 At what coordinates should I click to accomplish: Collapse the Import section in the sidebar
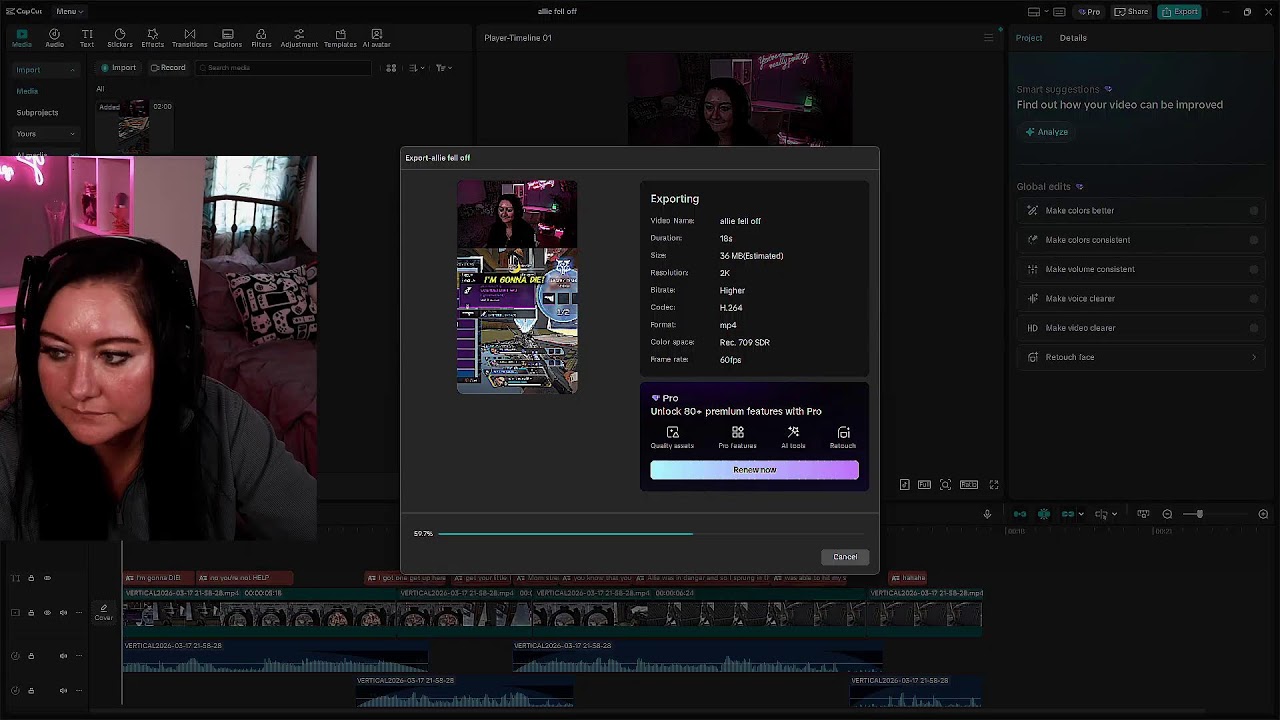(72, 70)
